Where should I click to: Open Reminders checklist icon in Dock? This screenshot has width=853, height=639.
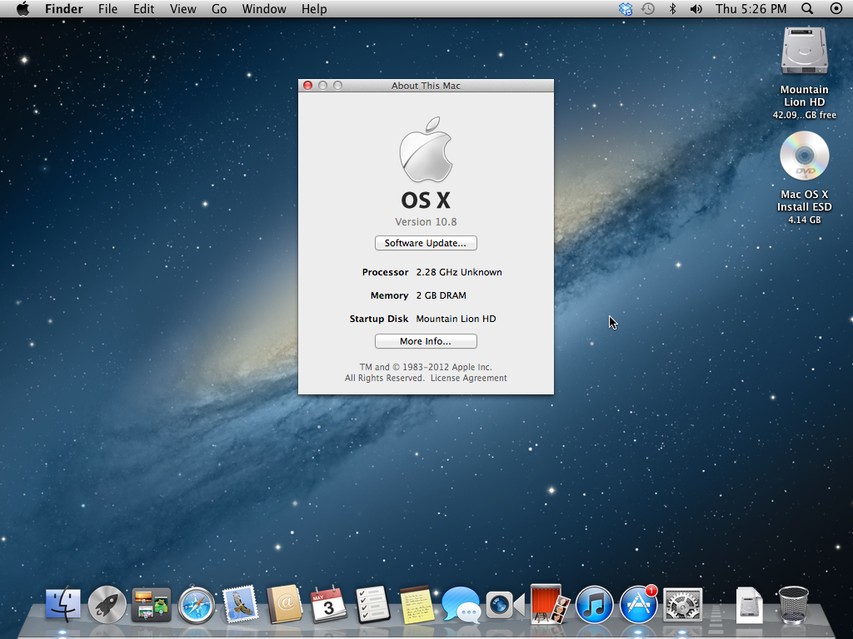pos(373,604)
